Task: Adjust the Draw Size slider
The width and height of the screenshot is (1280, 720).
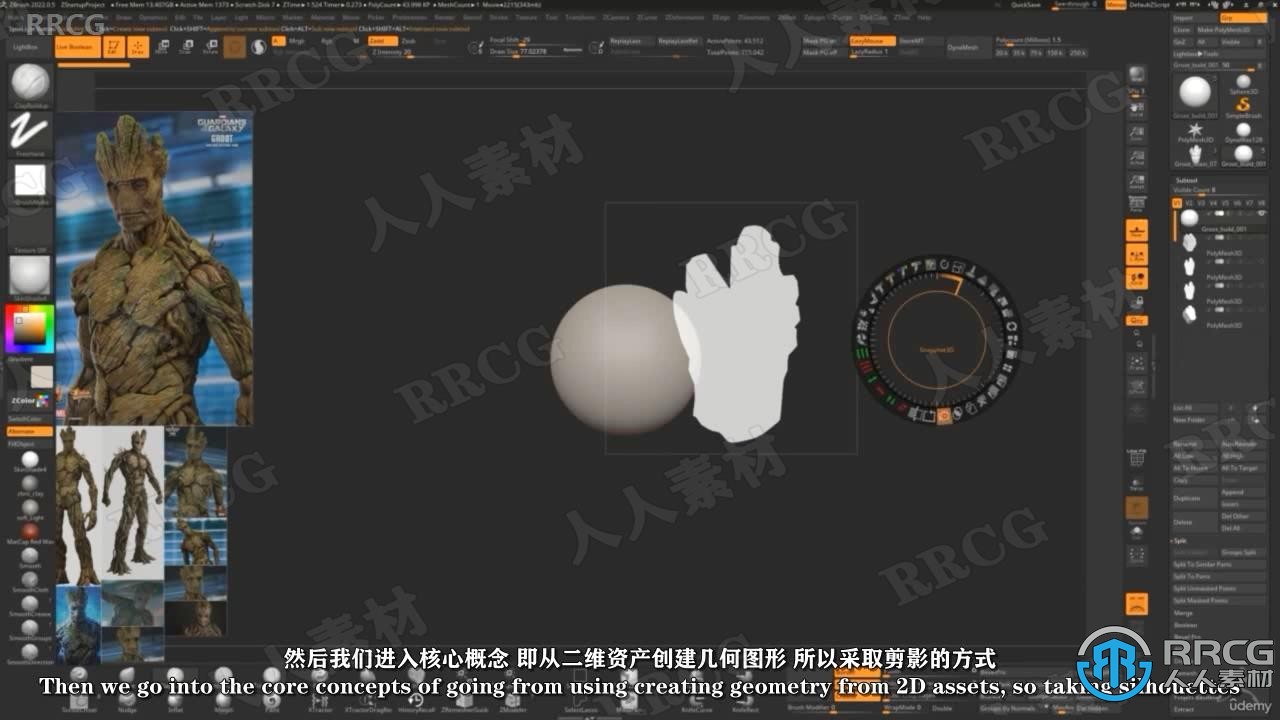Action: (x=537, y=50)
